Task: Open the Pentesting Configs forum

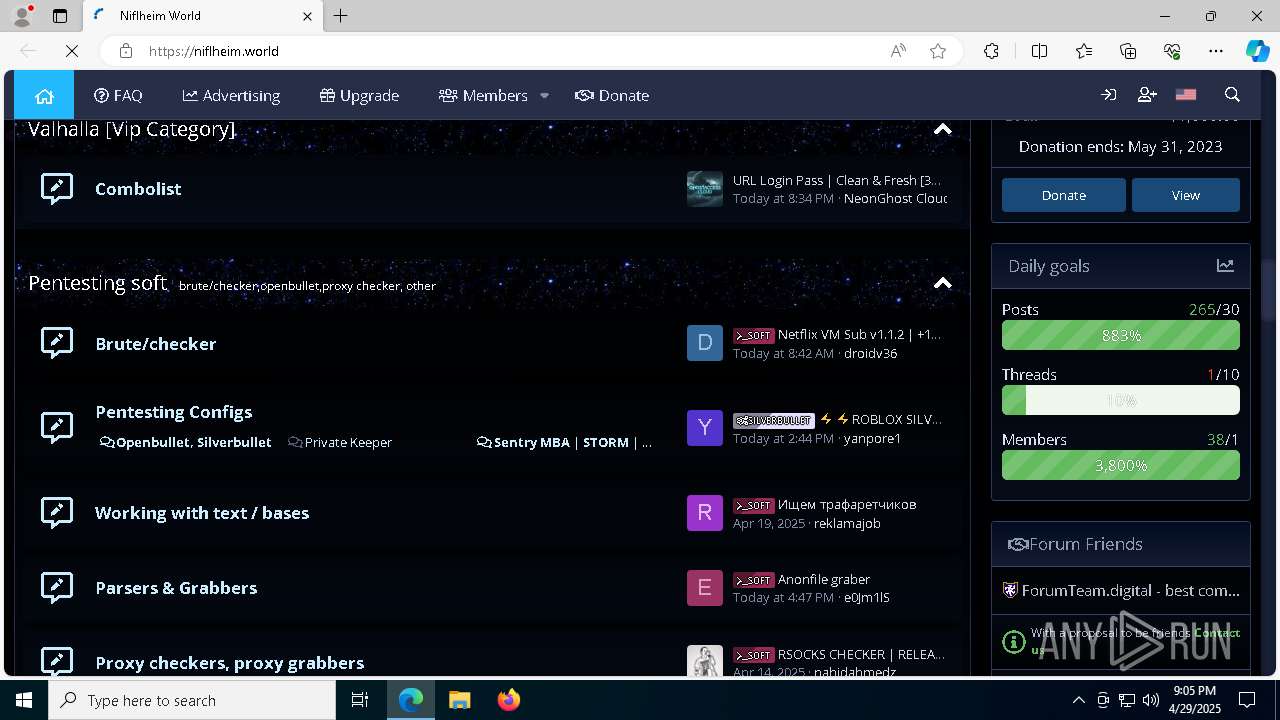Action: (x=173, y=411)
